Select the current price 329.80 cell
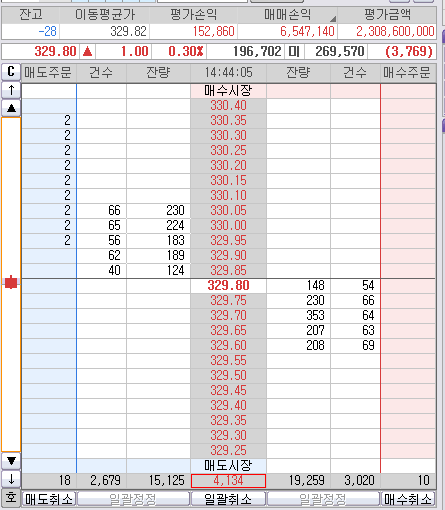 (x=228, y=286)
